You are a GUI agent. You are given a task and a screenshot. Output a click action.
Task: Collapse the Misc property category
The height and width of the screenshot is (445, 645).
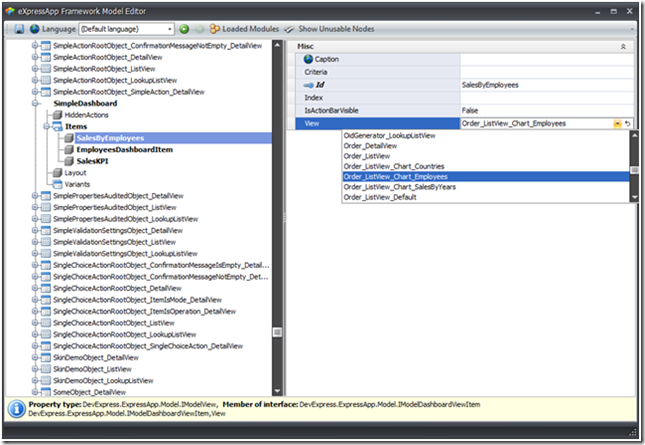(x=623, y=46)
